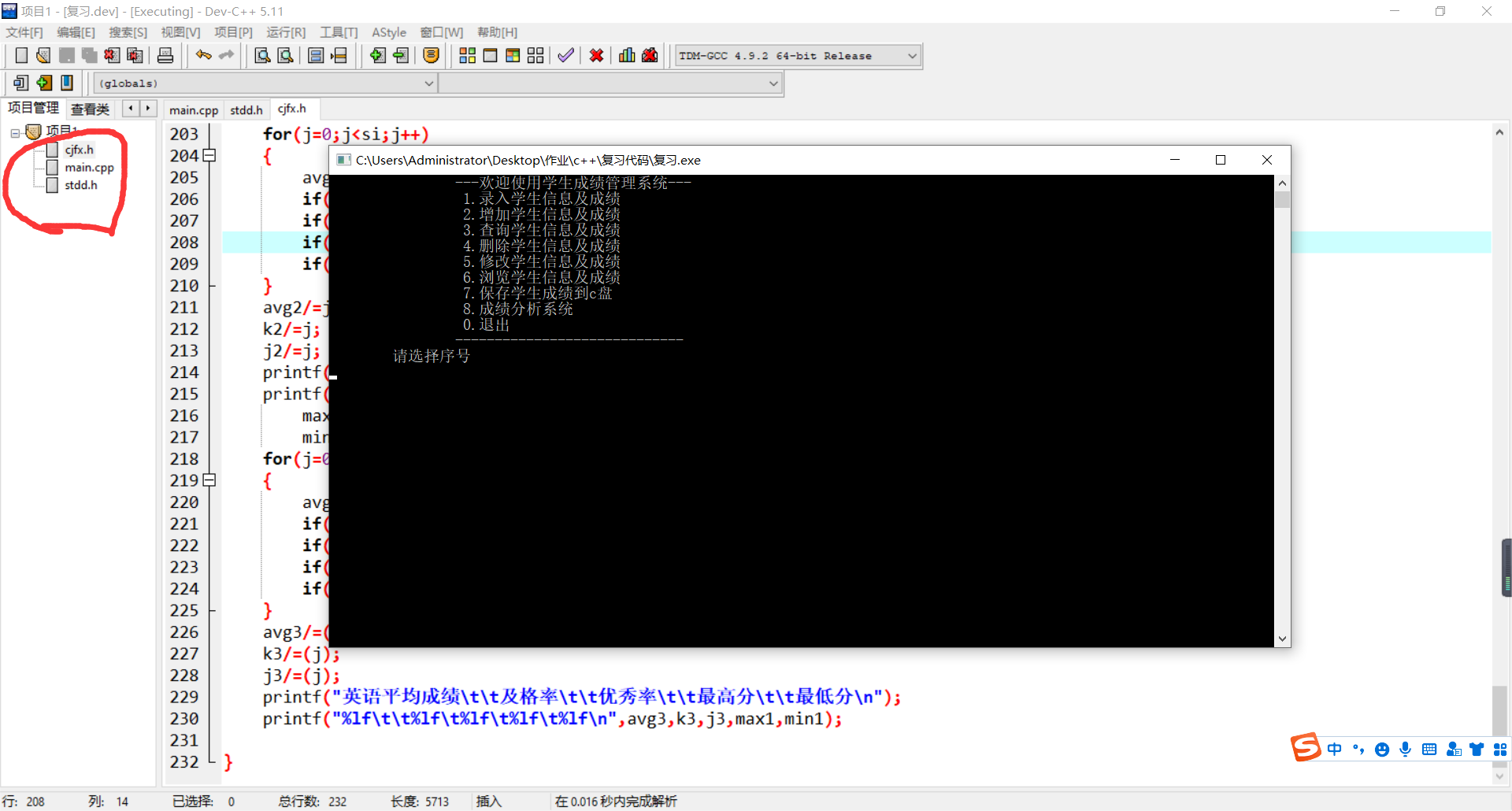Click the Goto line icon

tap(339, 55)
